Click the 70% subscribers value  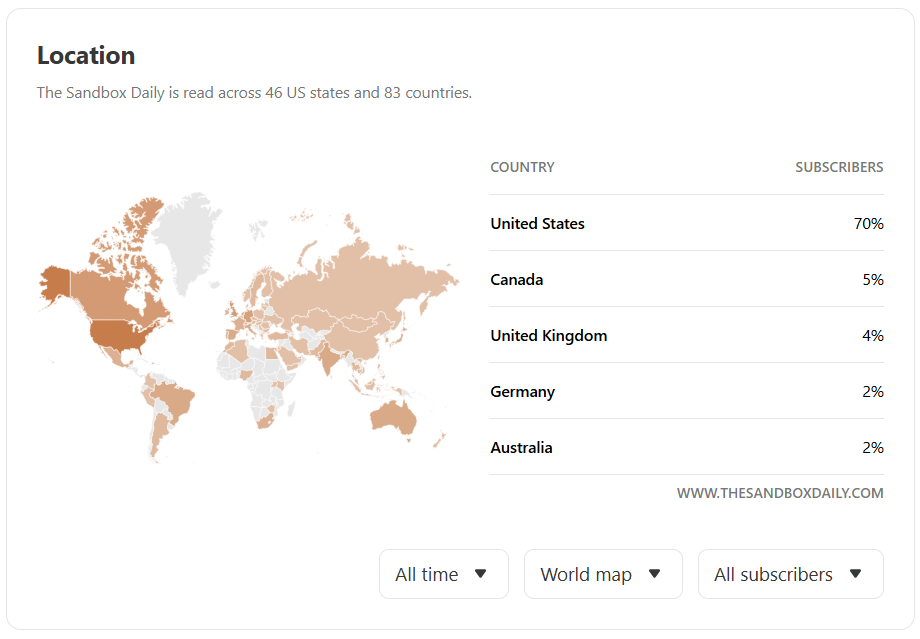(868, 224)
